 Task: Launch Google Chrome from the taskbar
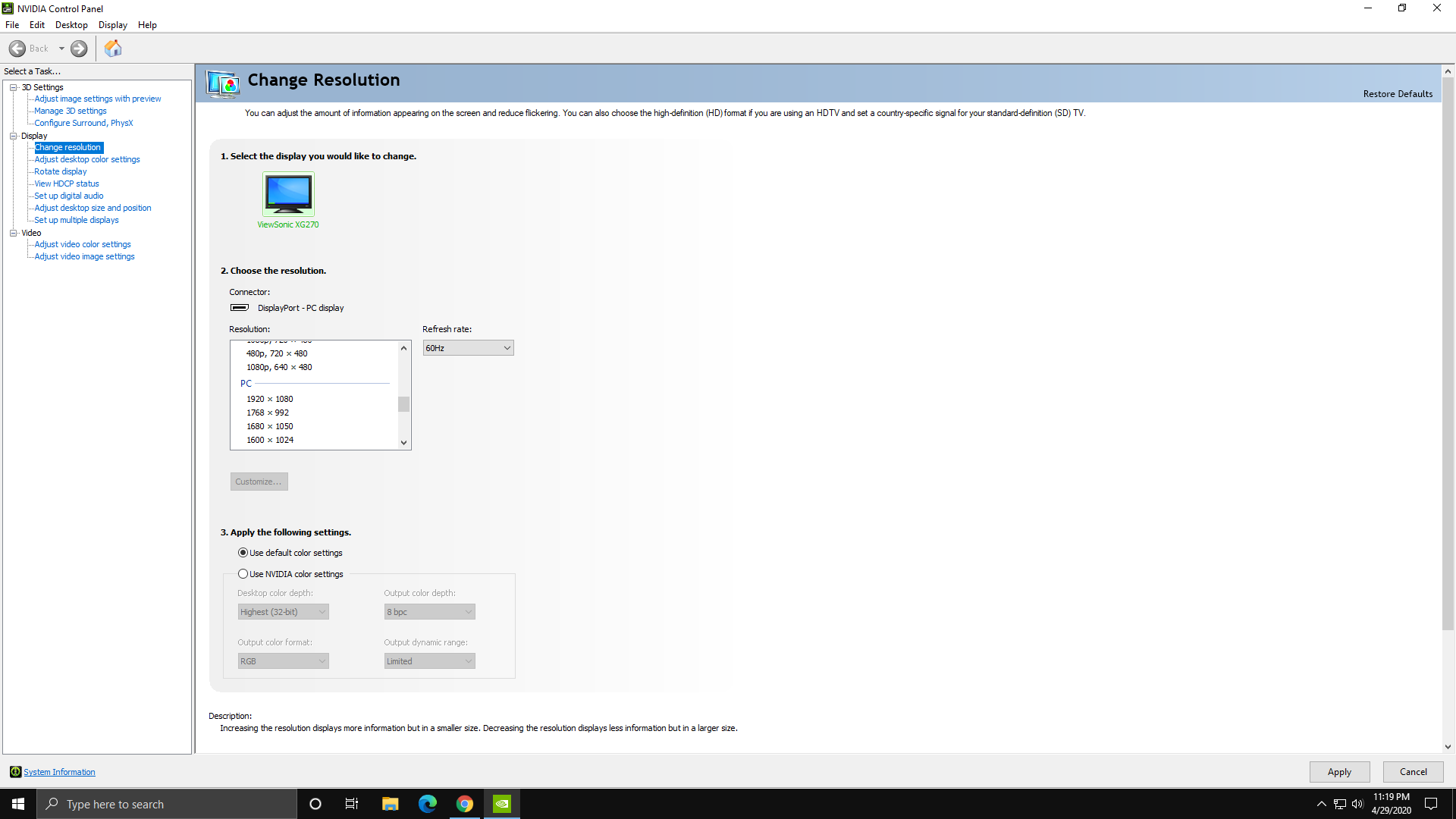[x=464, y=803]
